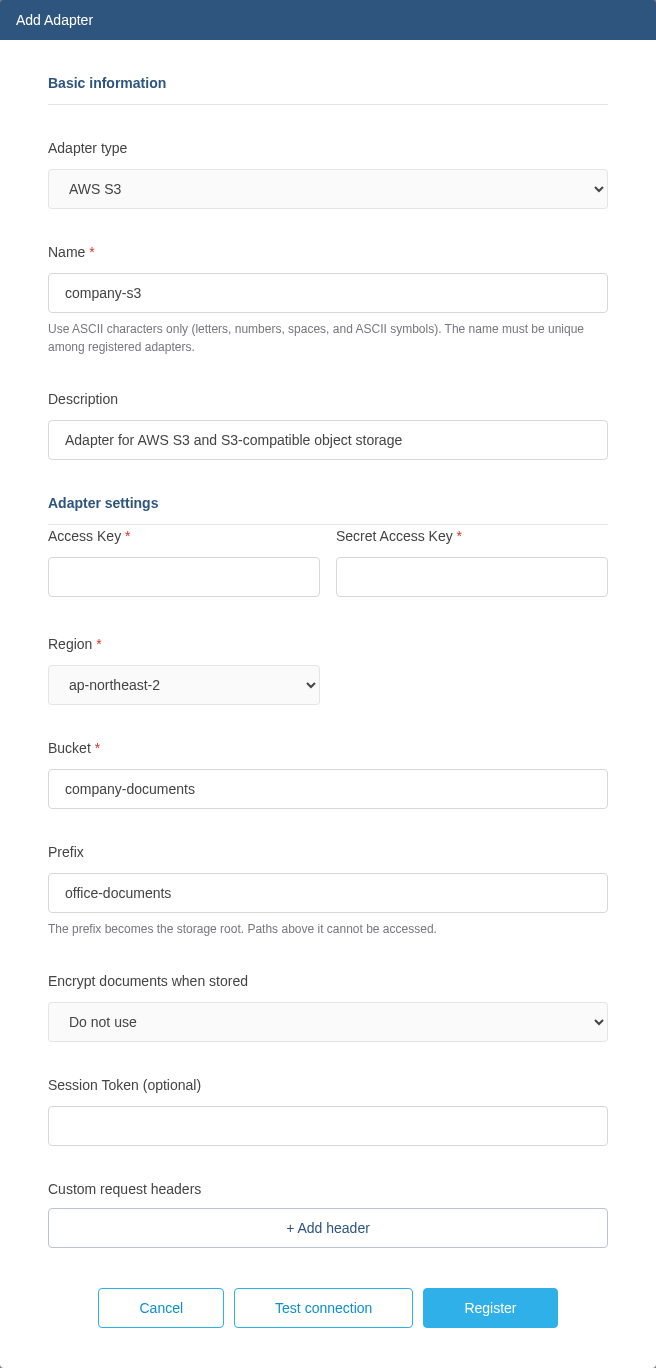The width and height of the screenshot is (656, 1368).
Task: Expand the Region dropdown showing ap-northeast-2
Action: 184,685
